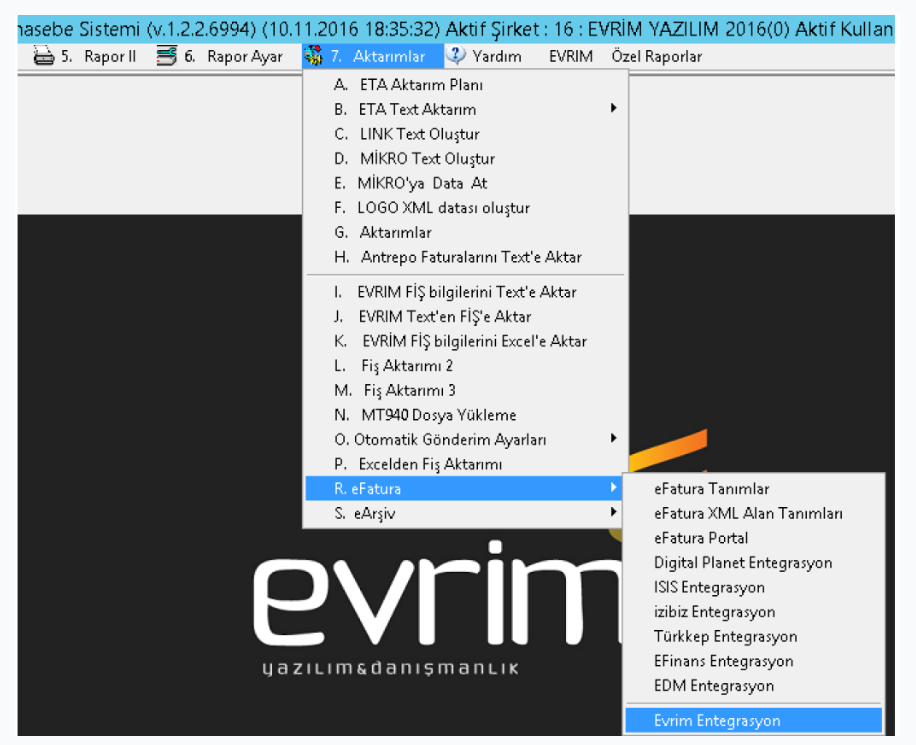Choose B. ETA Text Aktarım entry
The image size is (916, 745).
coord(466,109)
